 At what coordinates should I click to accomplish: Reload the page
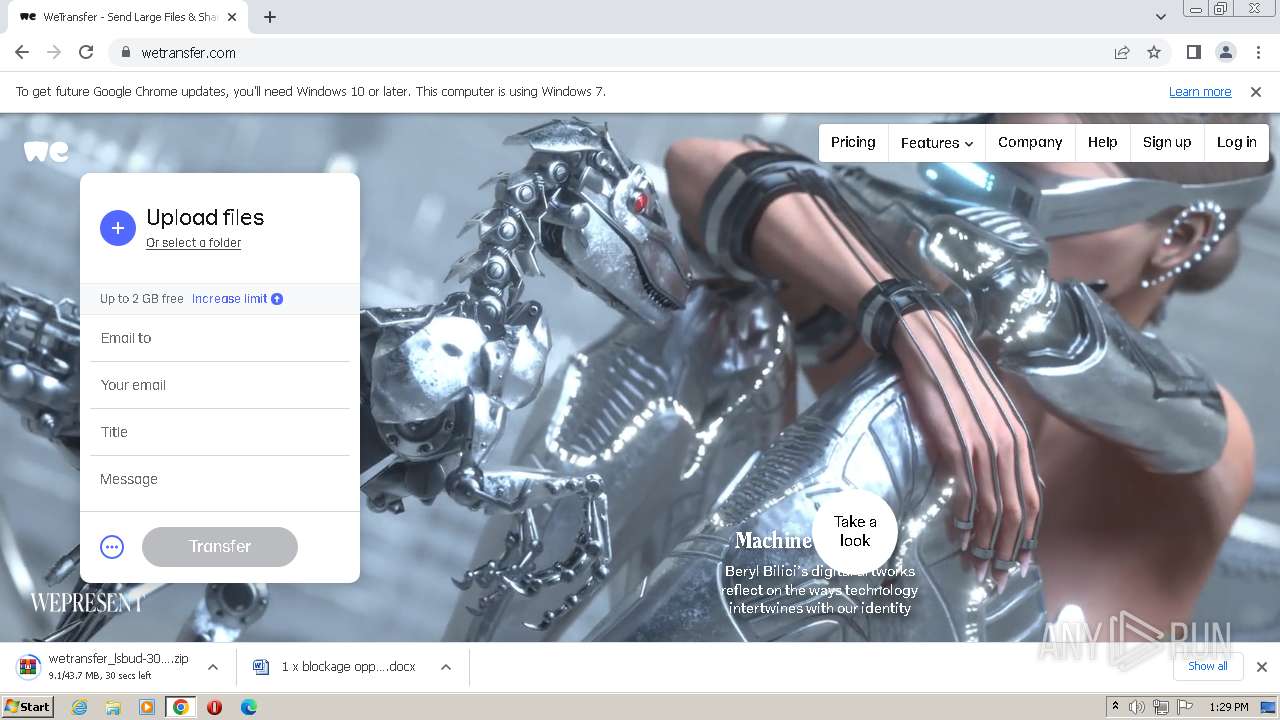86,52
